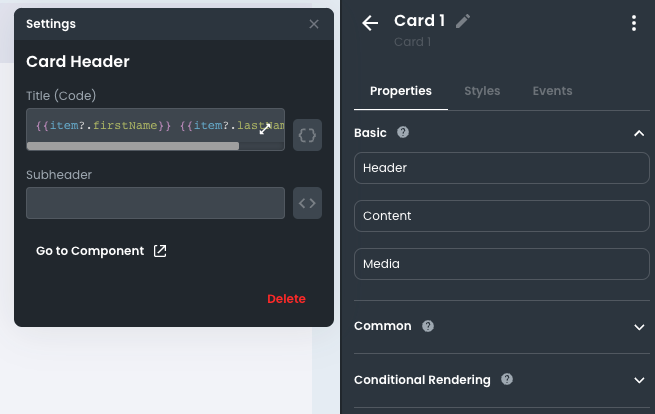Switch to the Events tab
Image resolution: width=655 pixels, height=414 pixels.
point(552,91)
